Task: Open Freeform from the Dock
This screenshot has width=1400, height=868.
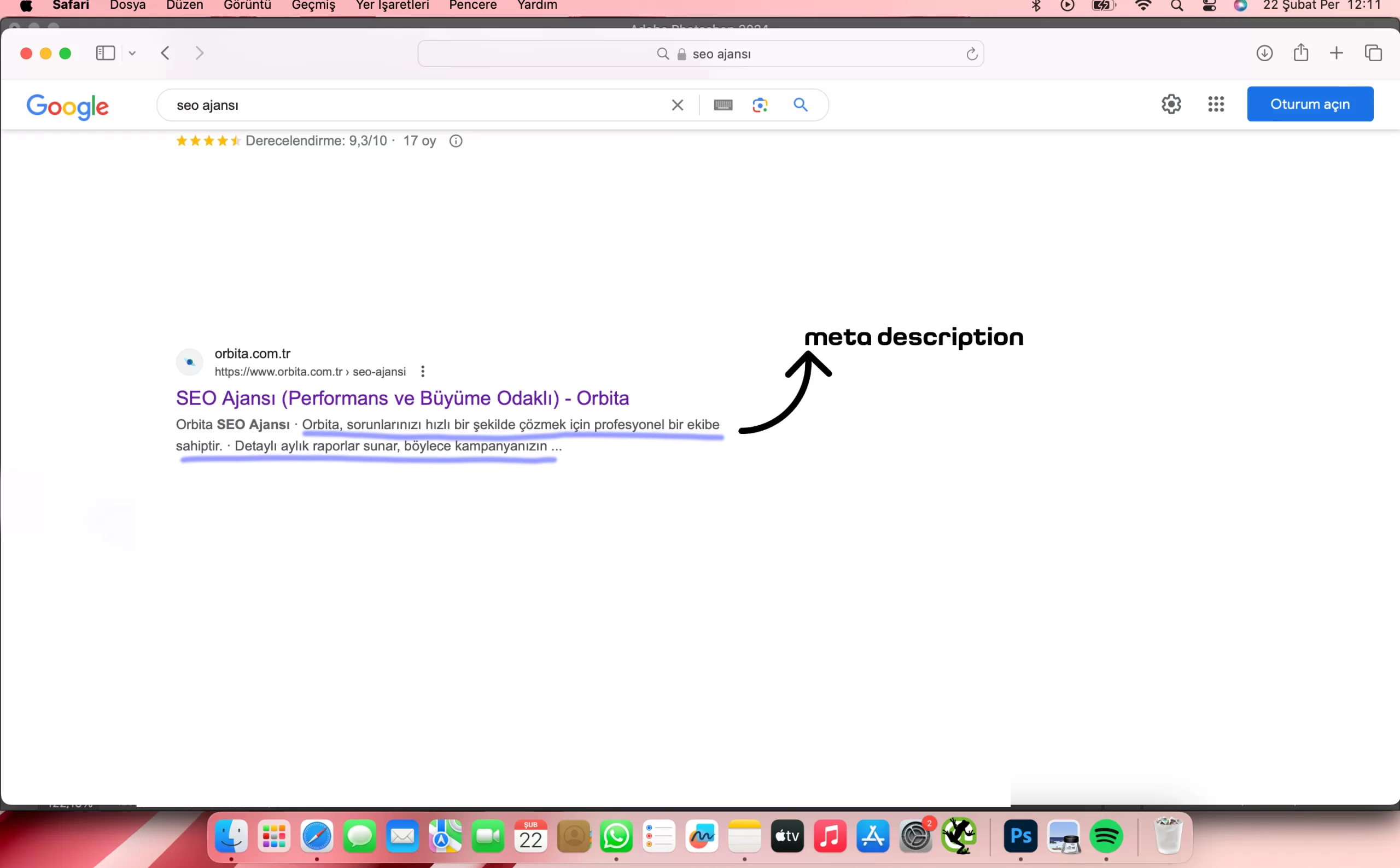Action: [702, 836]
